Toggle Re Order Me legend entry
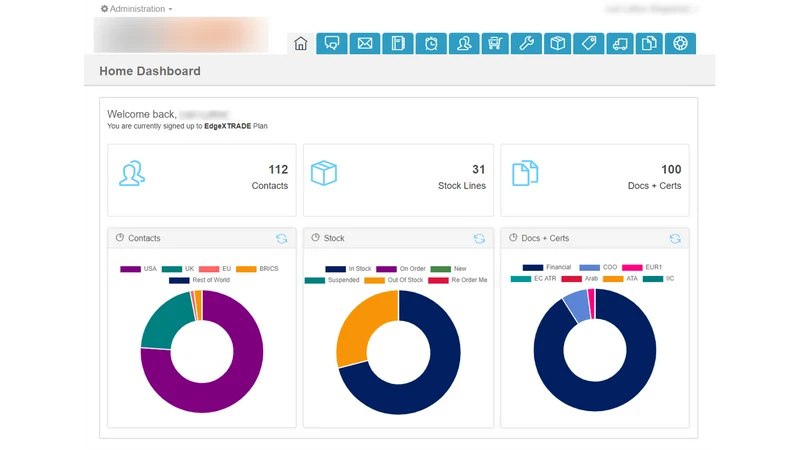Viewport: 800px width, 450px height. [x=458, y=280]
